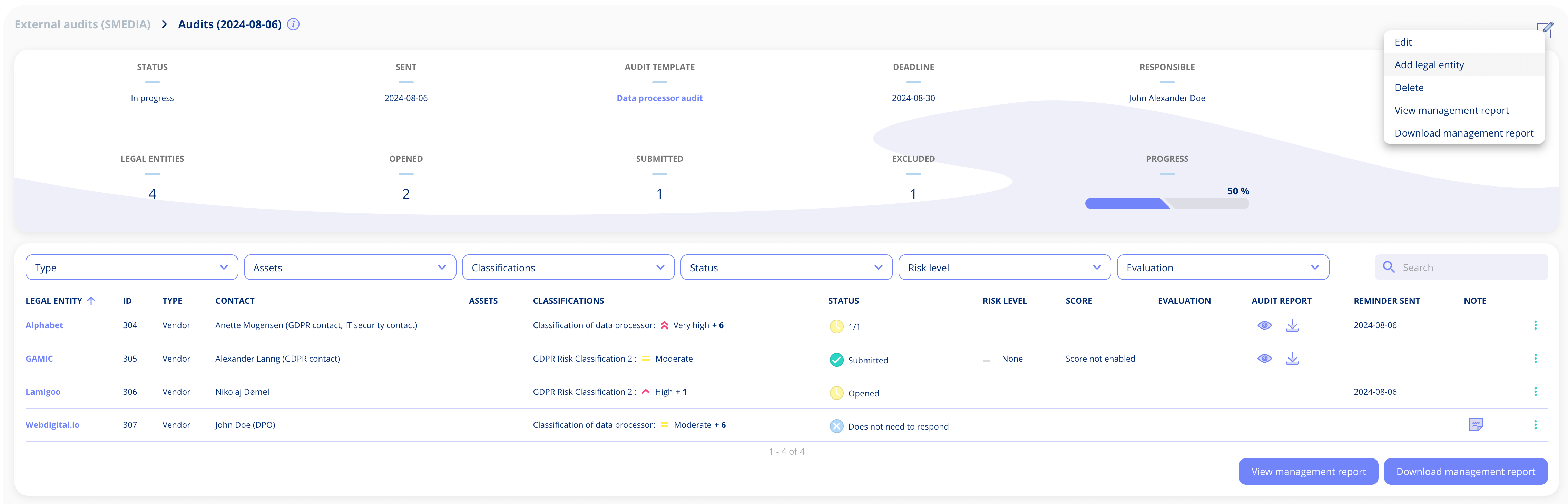Click the +6 classifications for Alphabet

tap(718, 325)
